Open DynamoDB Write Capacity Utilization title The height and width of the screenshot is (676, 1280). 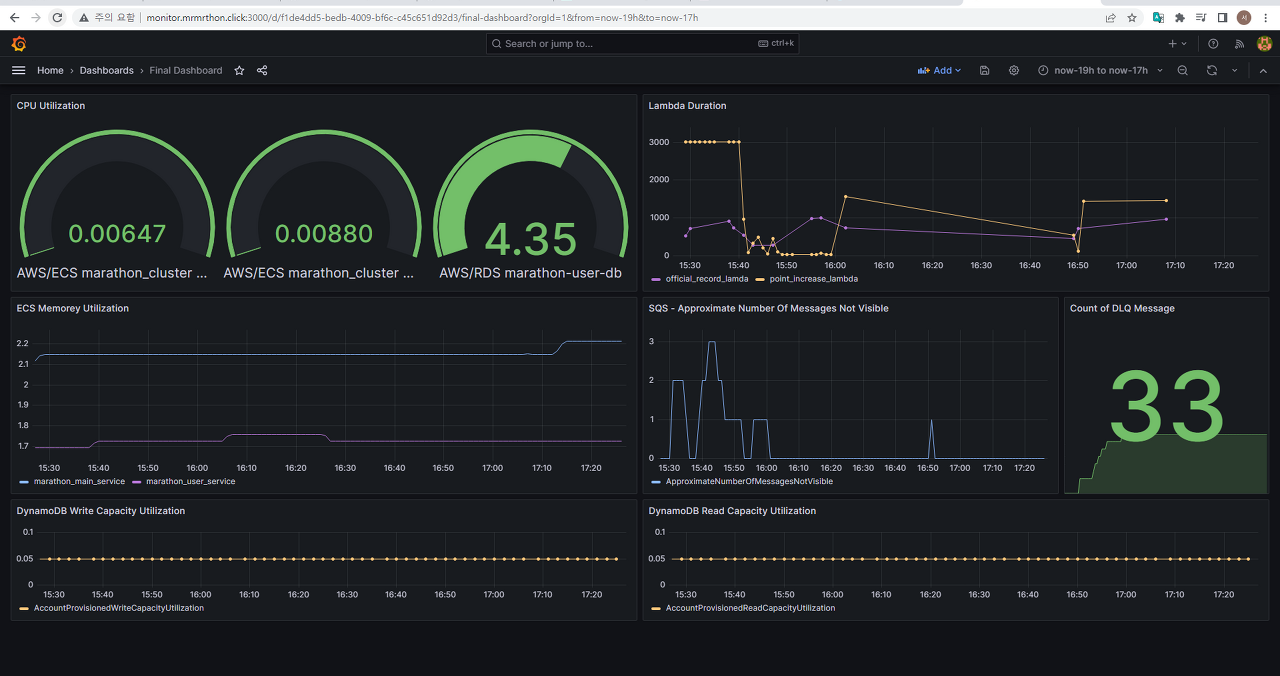pos(101,511)
